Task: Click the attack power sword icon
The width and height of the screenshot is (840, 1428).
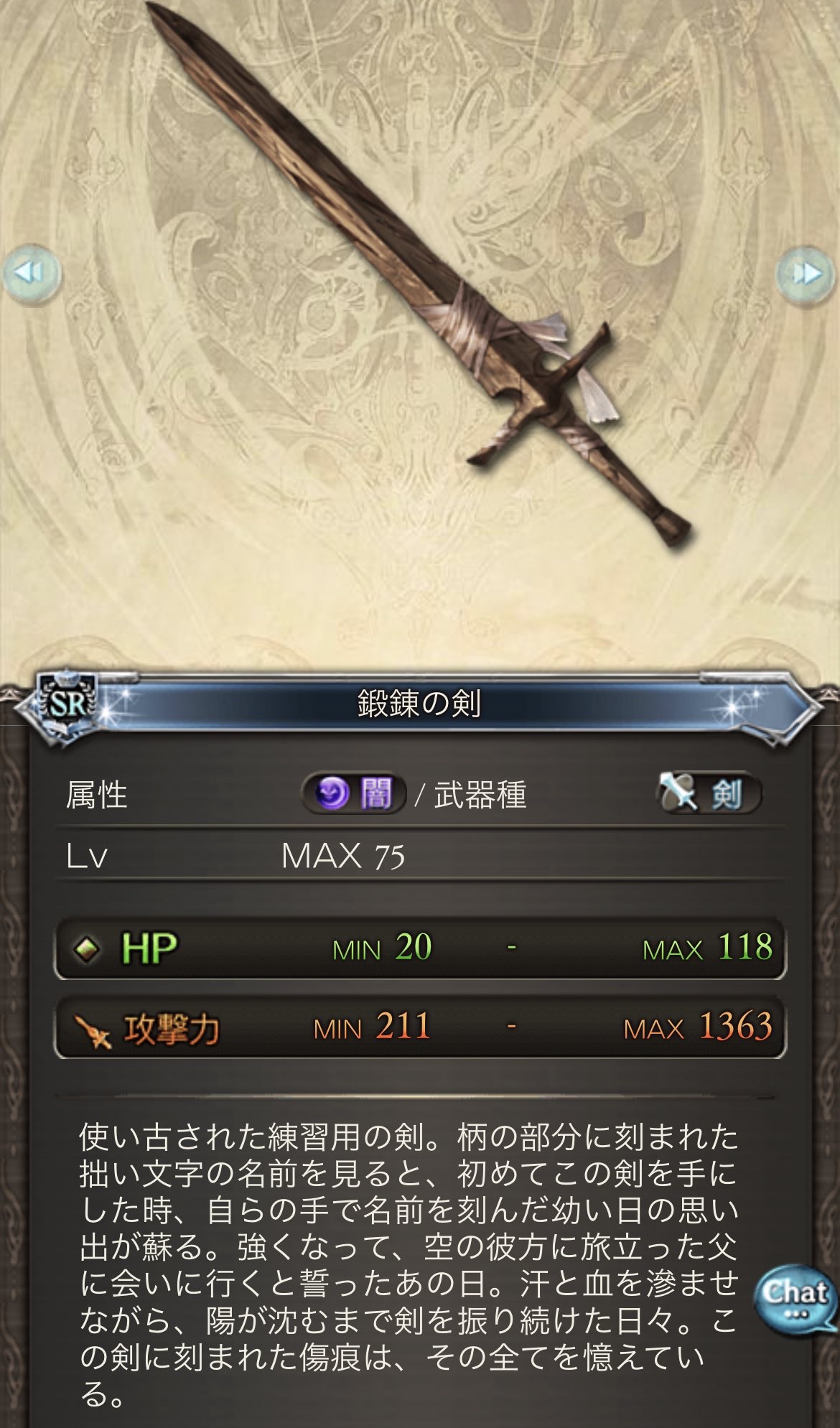Action: [93, 1030]
